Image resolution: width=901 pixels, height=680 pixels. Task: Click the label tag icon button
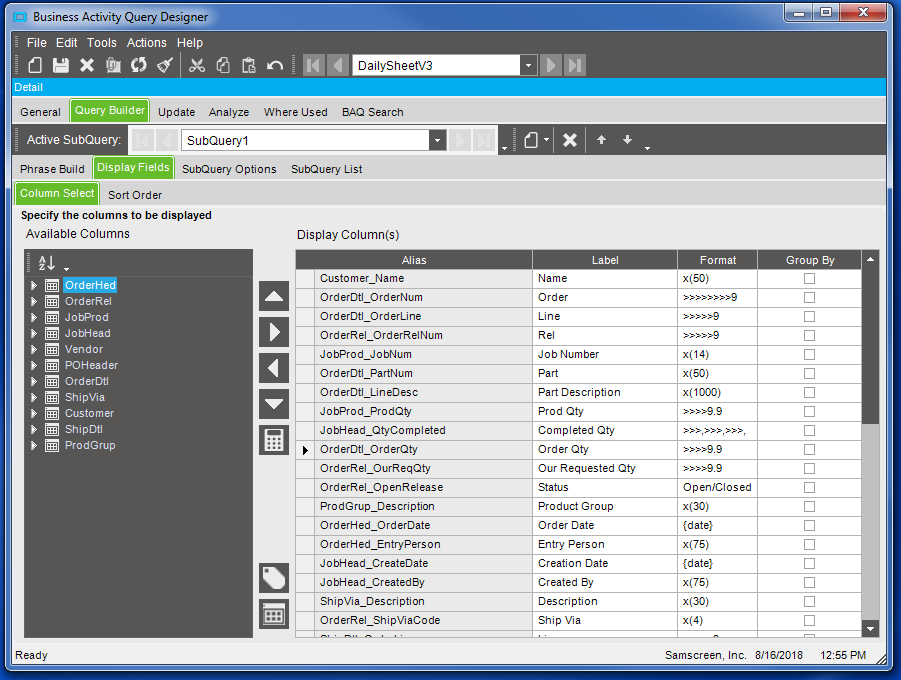click(x=274, y=577)
